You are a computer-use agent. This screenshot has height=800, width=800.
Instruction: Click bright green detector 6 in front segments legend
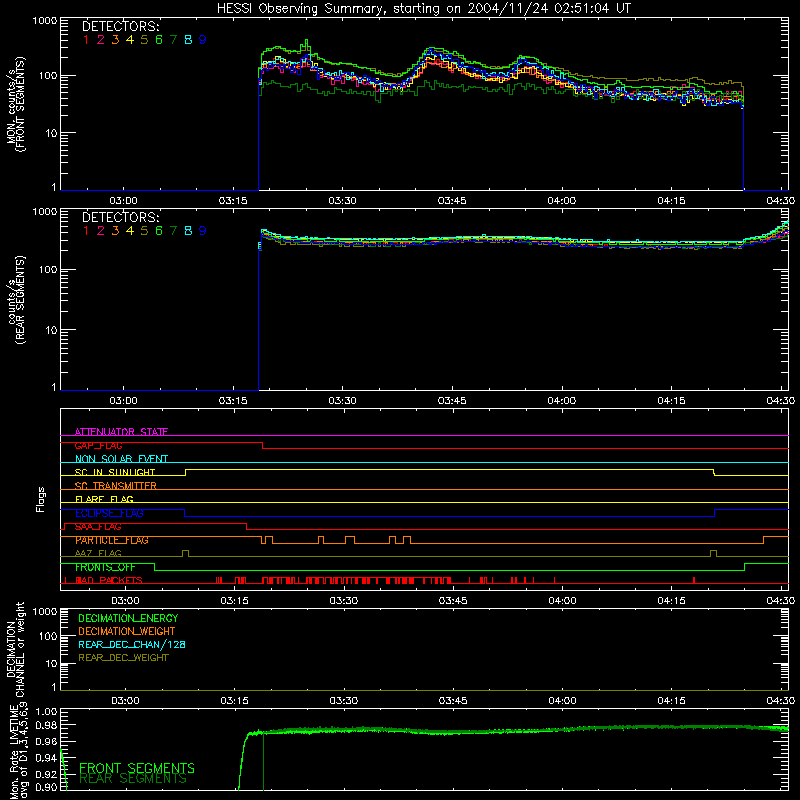point(159,40)
